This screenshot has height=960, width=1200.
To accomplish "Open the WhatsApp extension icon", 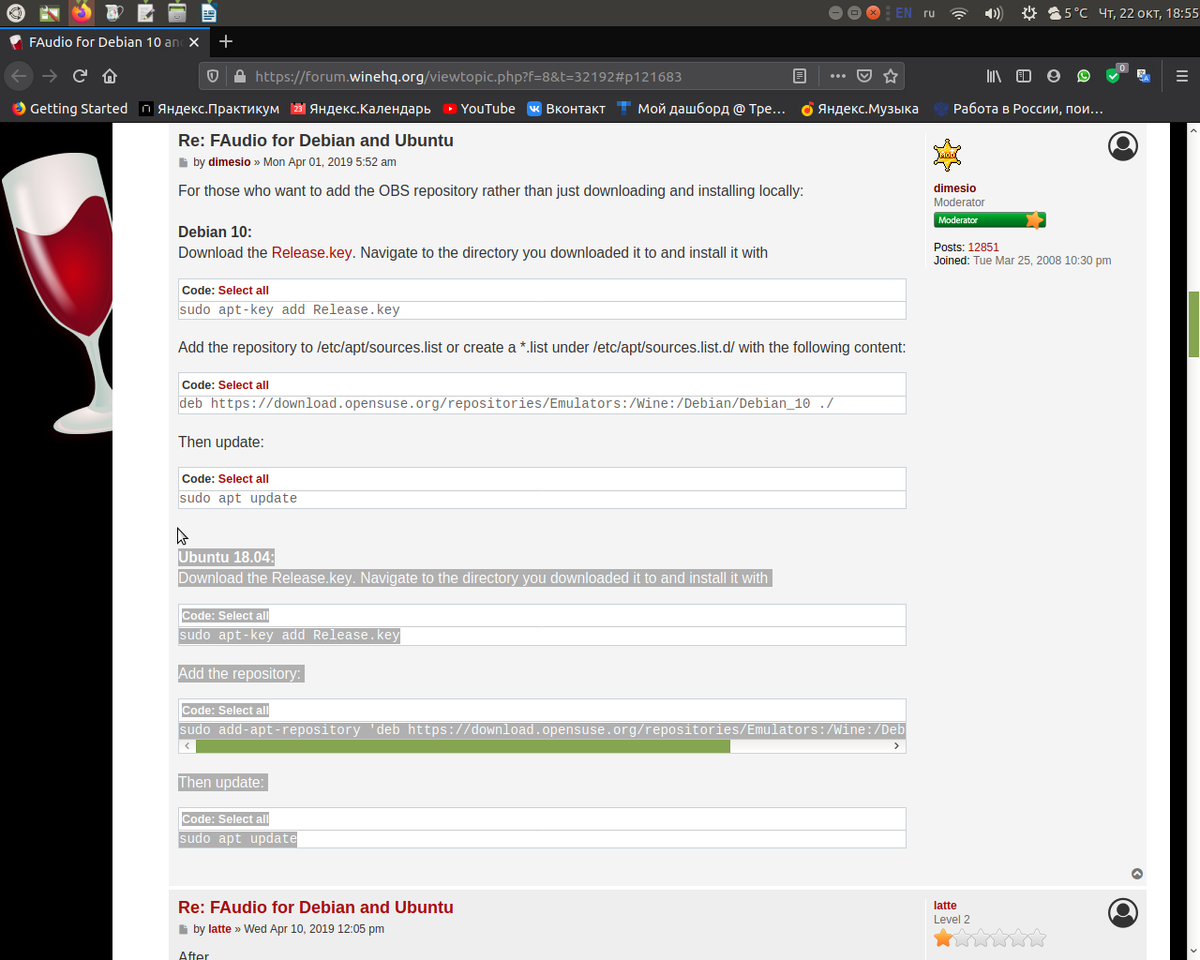I will pyautogui.click(x=1083, y=76).
